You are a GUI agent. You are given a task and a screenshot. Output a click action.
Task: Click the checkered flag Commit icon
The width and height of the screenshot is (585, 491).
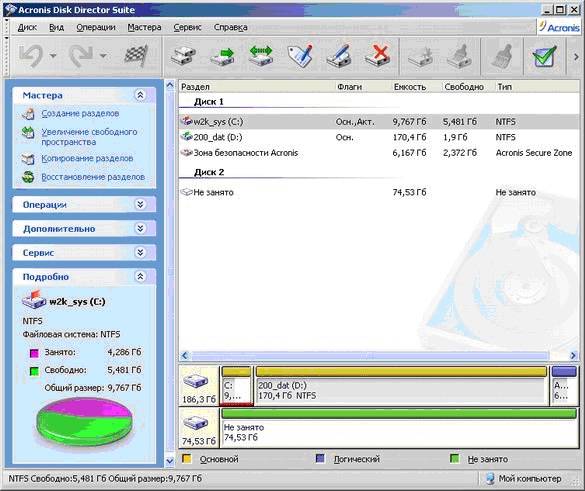pyautogui.click(x=136, y=56)
